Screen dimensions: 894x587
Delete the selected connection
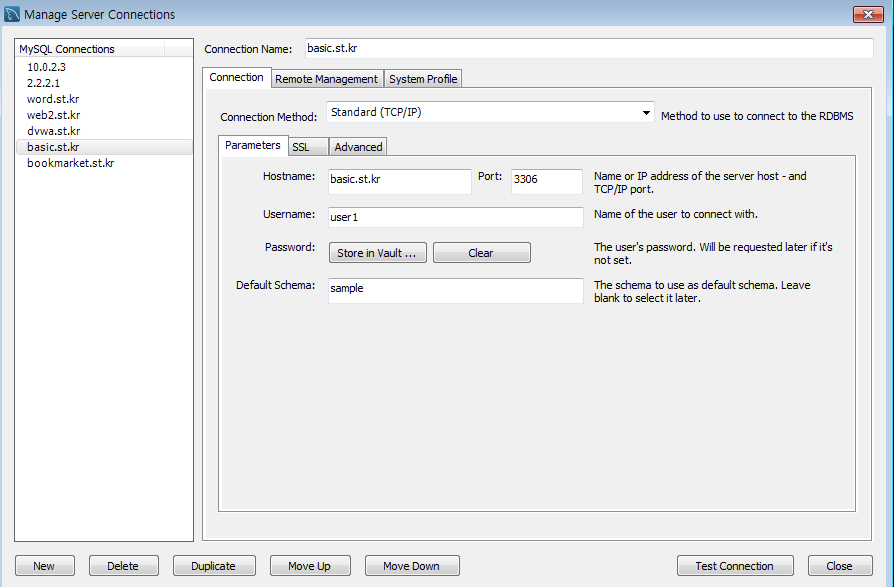tap(123, 566)
